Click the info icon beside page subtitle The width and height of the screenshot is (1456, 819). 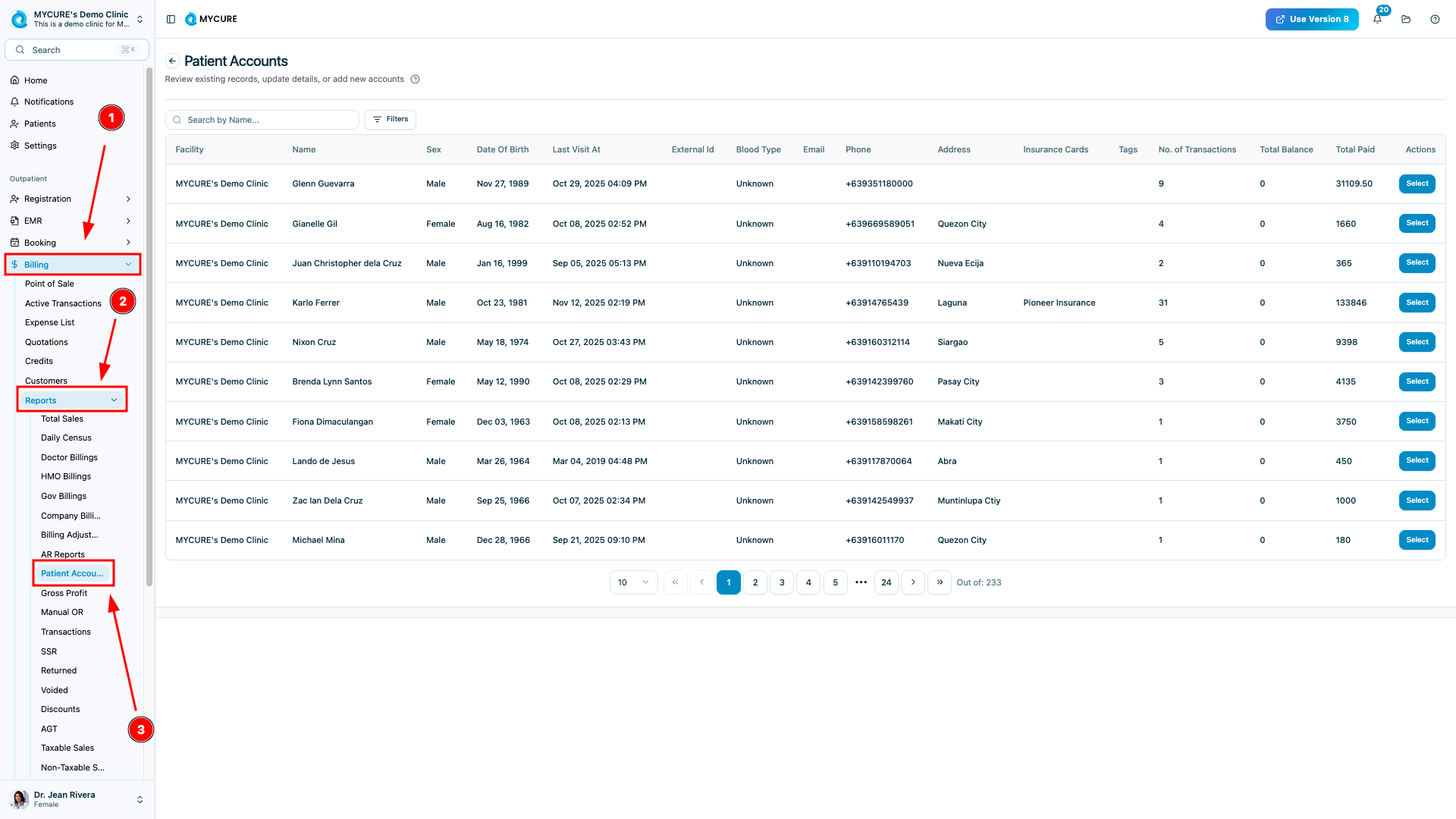coord(415,80)
